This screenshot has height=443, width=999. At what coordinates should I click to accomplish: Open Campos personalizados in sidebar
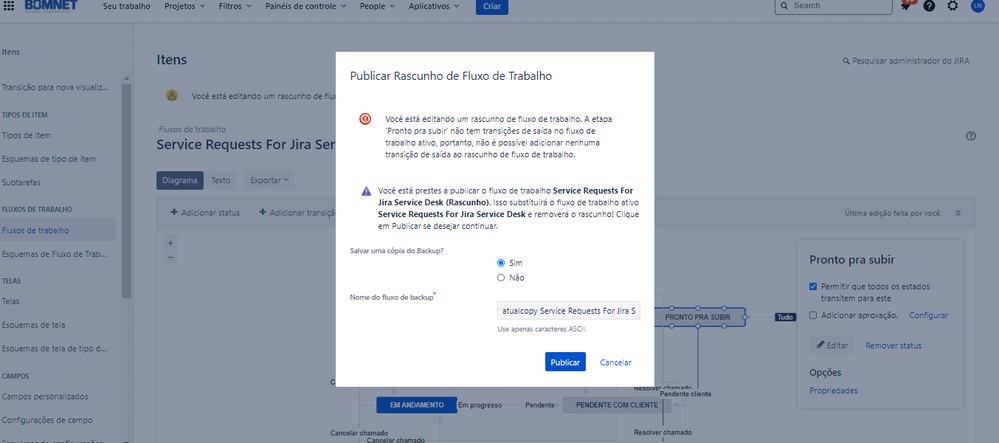click(44, 396)
